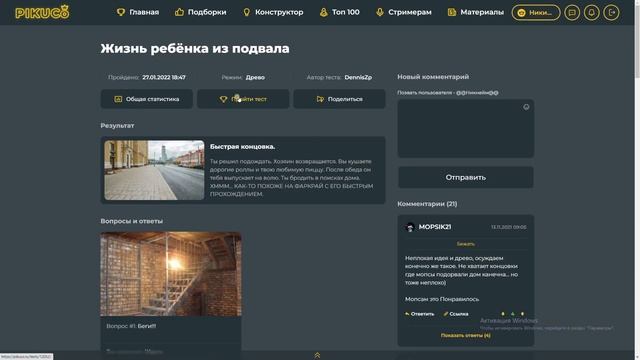
Task: Open the Топ 100 menu item
Action: pos(340,12)
